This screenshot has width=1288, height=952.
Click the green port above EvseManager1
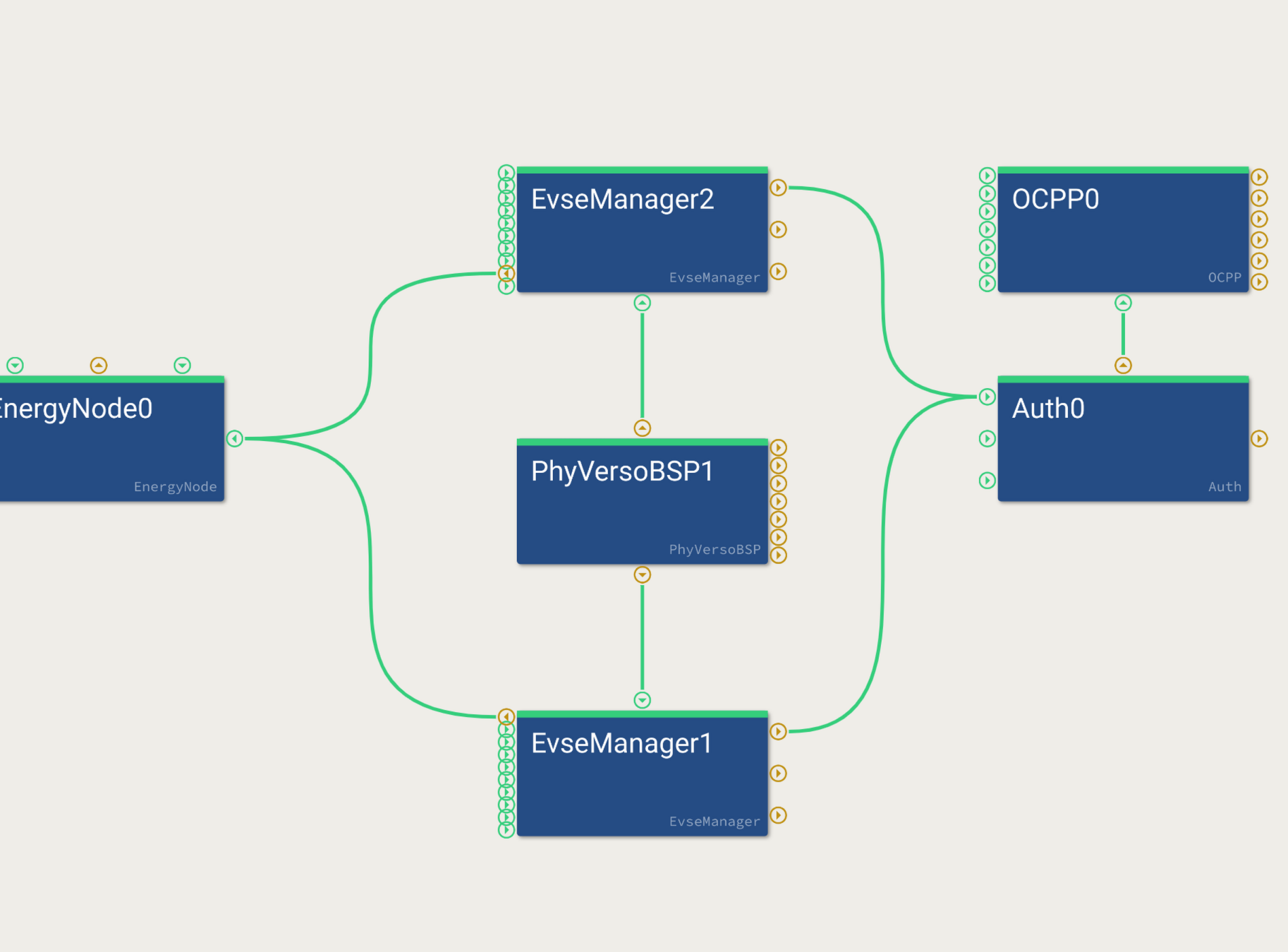(642, 700)
